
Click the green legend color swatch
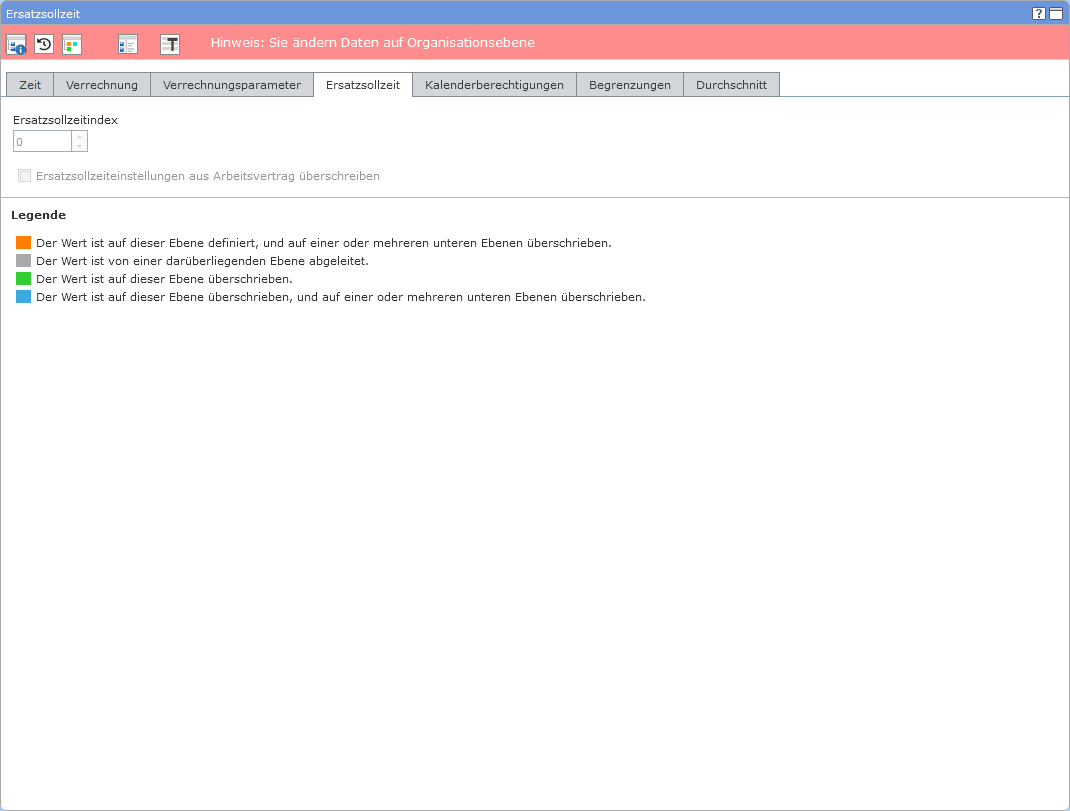pos(24,279)
